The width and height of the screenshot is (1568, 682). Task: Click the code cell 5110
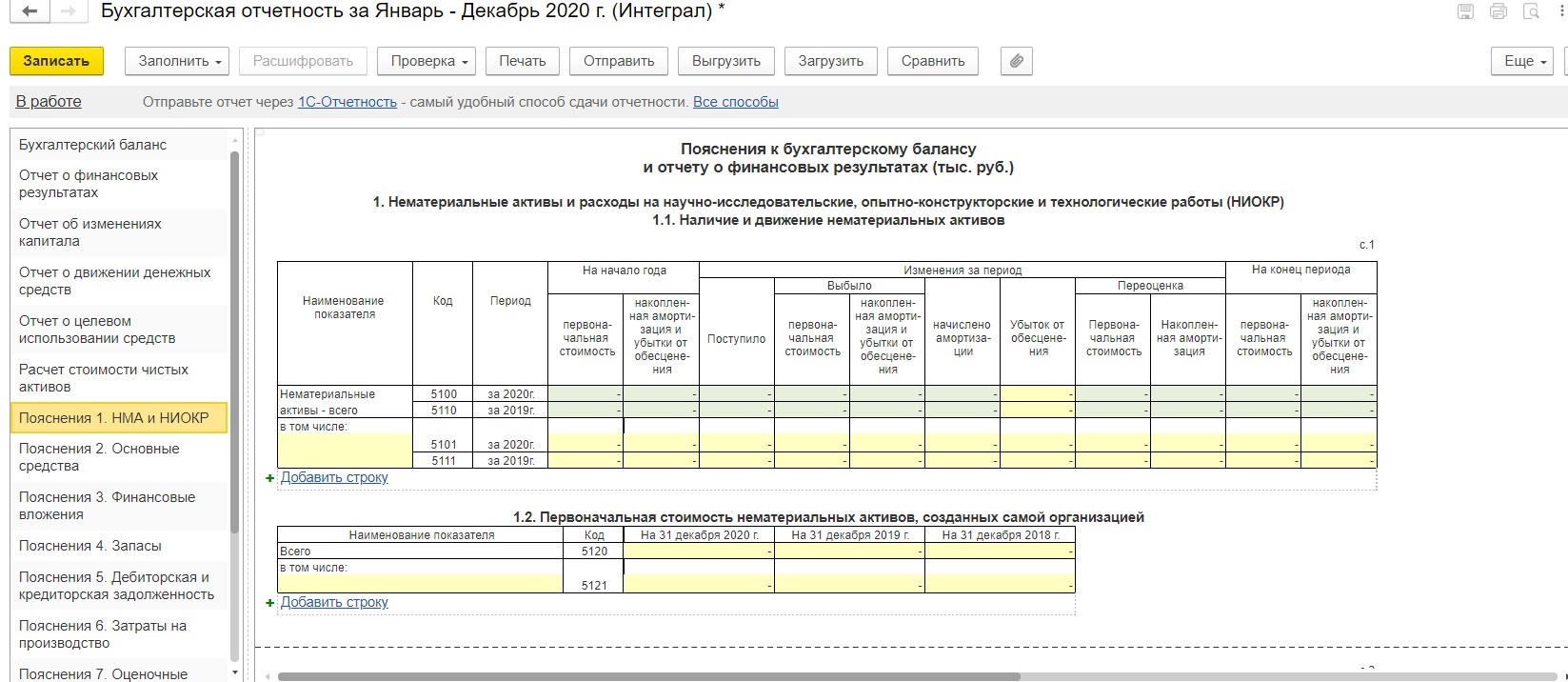tap(443, 411)
